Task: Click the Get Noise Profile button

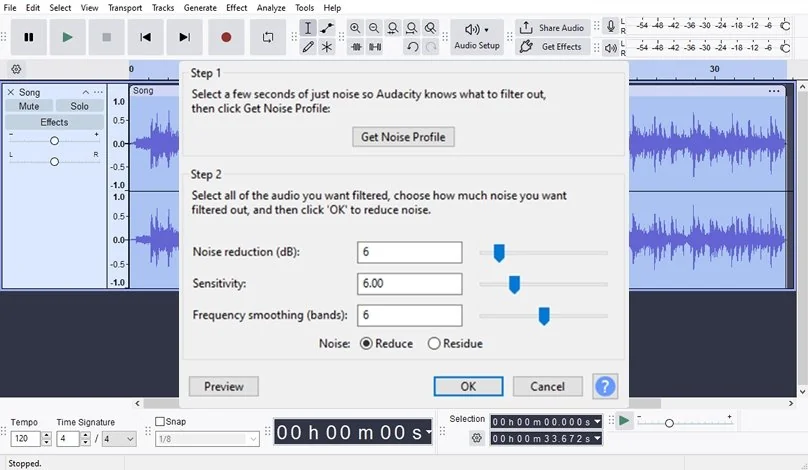Action: [403, 137]
